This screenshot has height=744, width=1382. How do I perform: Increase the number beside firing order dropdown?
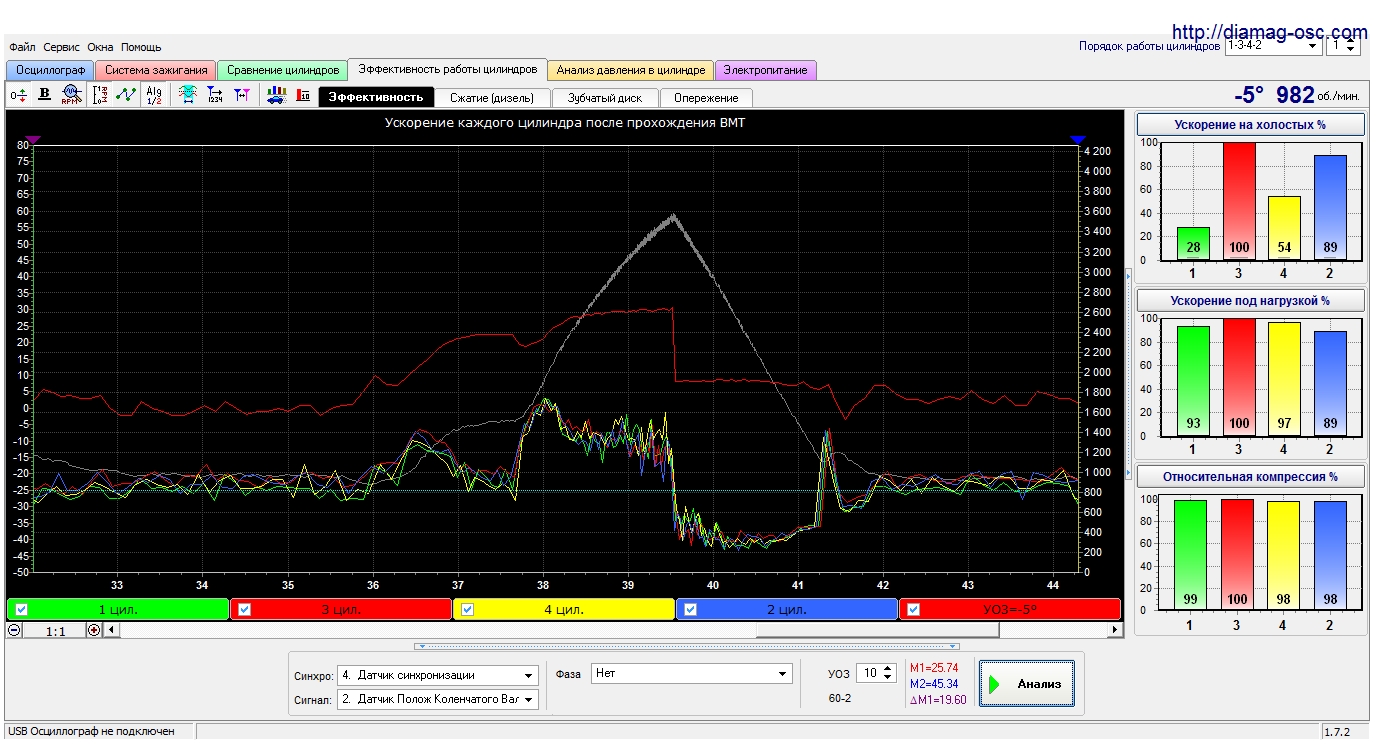tap(1352, 41)
